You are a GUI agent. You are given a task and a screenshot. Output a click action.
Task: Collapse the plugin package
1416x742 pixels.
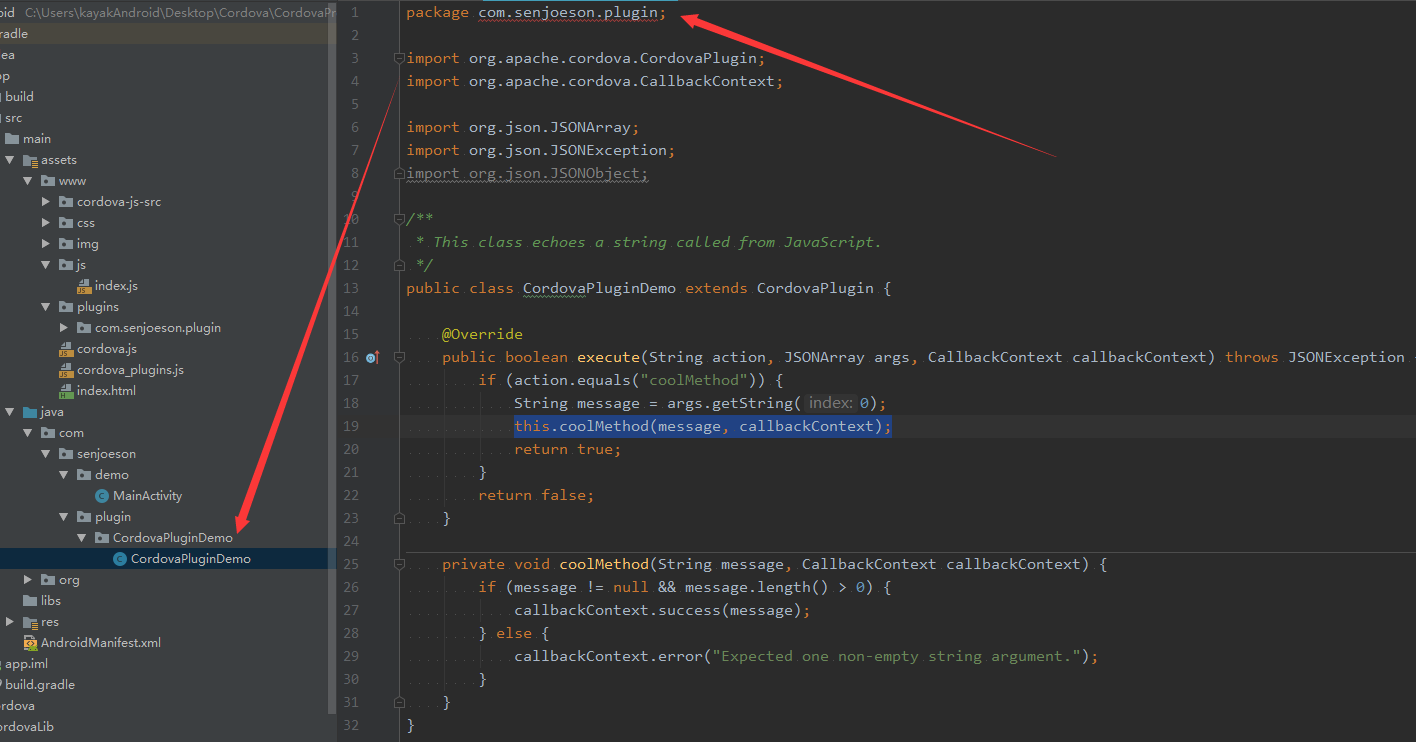tap(64, 517)
